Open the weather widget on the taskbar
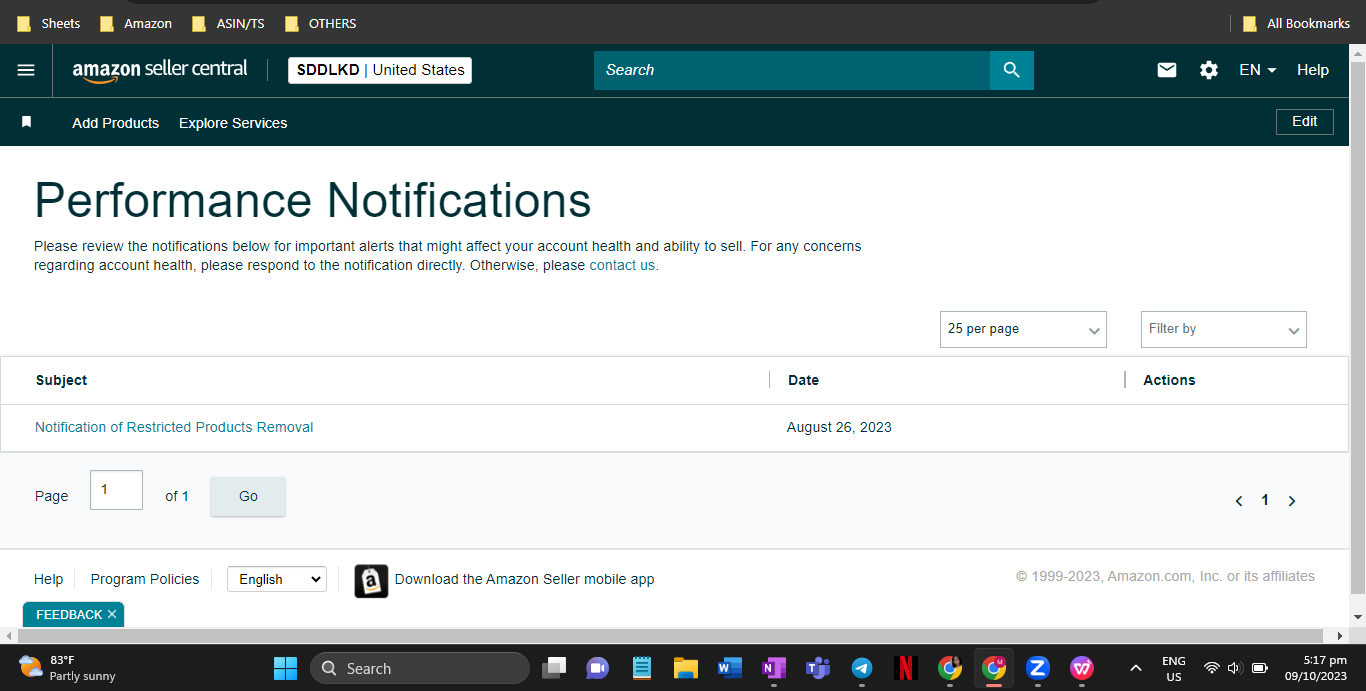 [67, 668]
